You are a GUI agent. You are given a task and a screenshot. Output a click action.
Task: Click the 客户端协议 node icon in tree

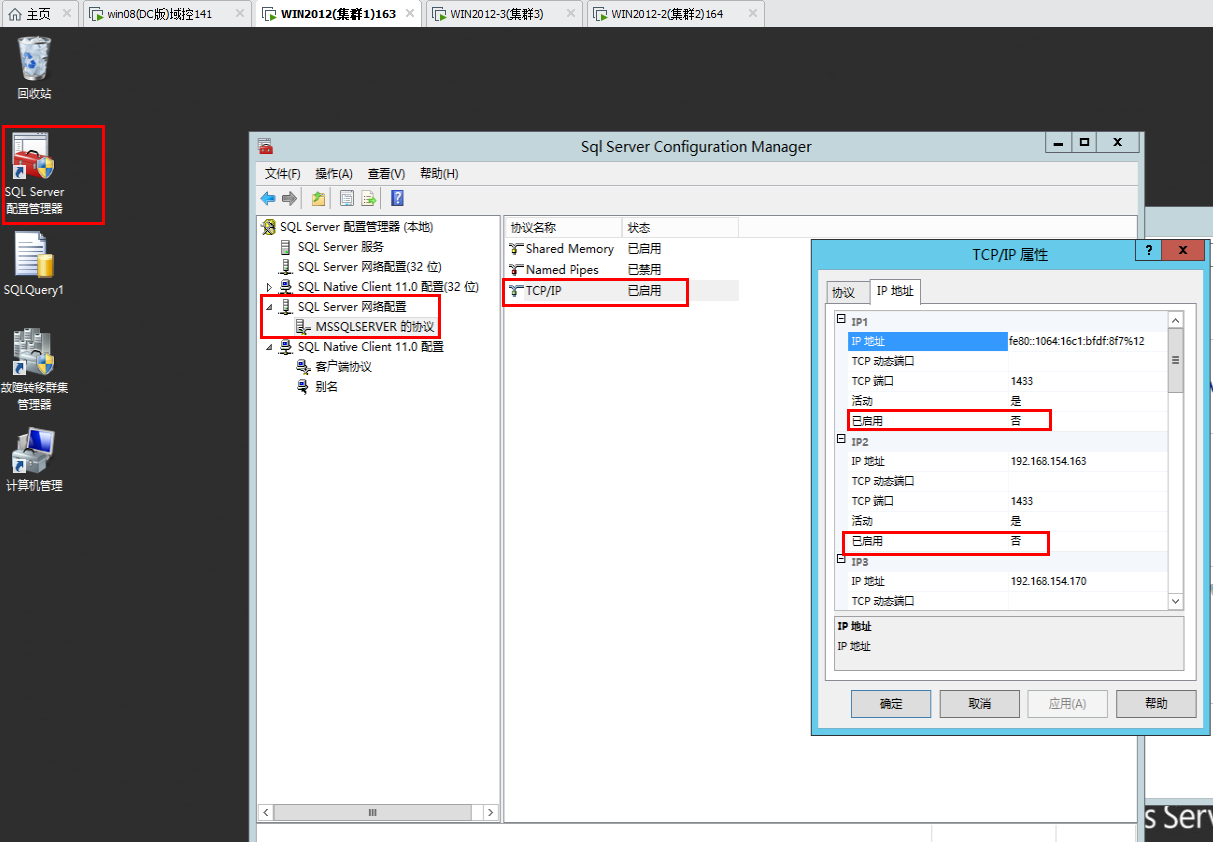tap(304, 367)
